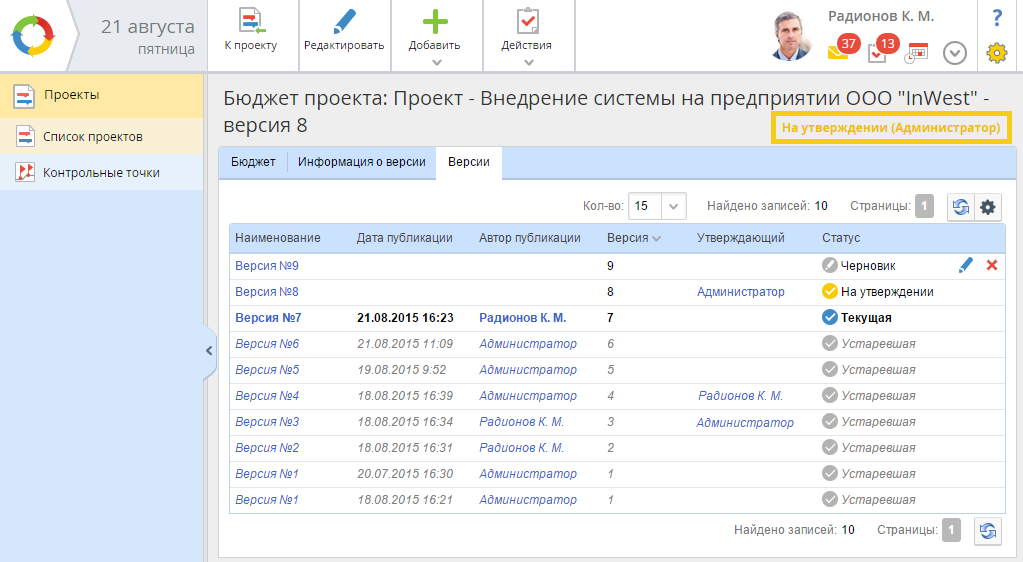Open the tasks icon with 13 badge
This screenshot has width=1023, height=562.
coord(878,53)
